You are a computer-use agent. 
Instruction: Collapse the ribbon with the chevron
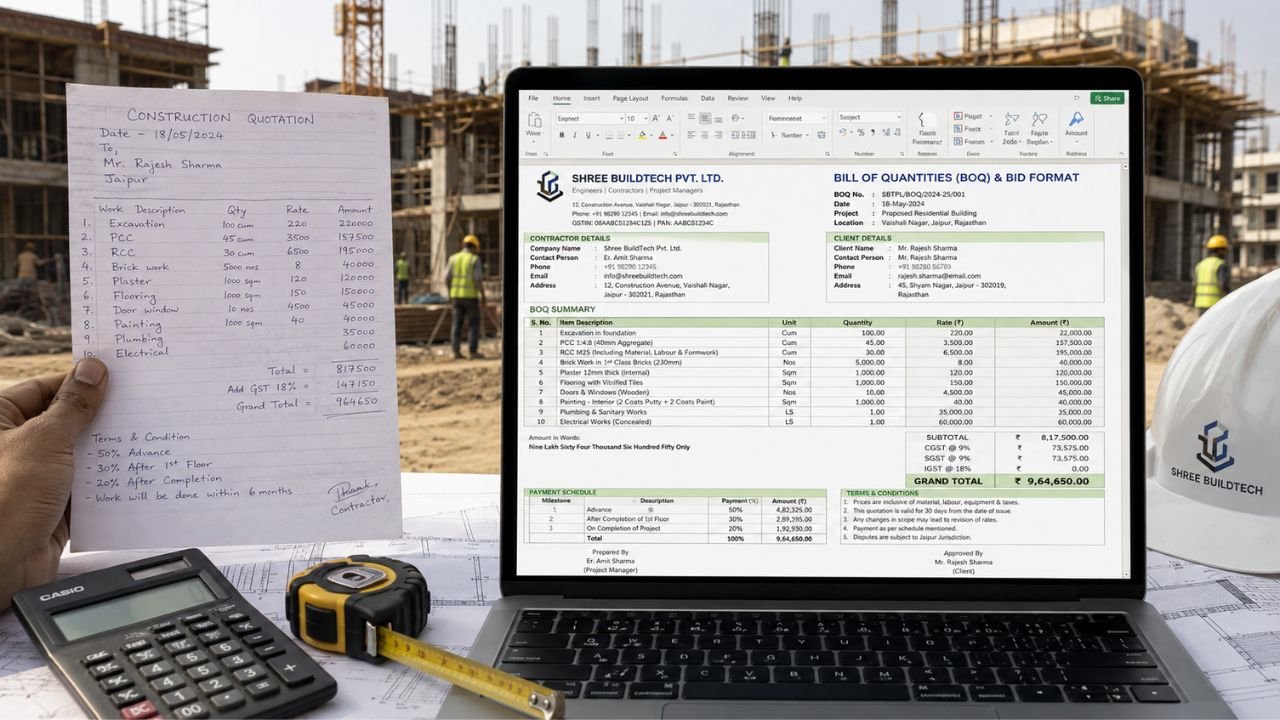1121,154
